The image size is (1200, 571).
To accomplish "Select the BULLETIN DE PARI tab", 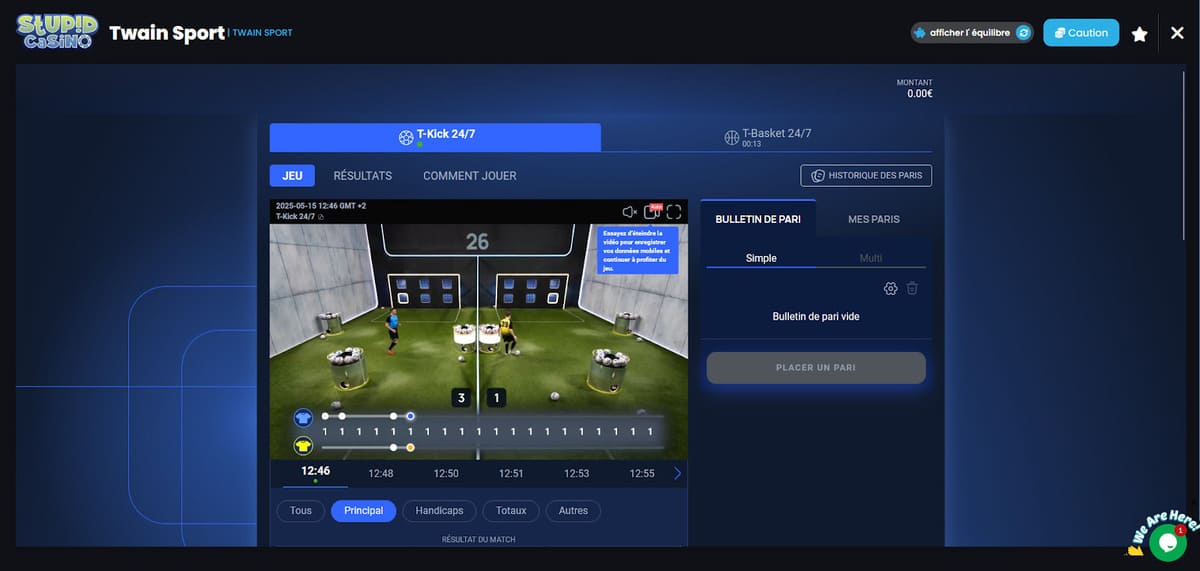I will click(x=758, y=219).
